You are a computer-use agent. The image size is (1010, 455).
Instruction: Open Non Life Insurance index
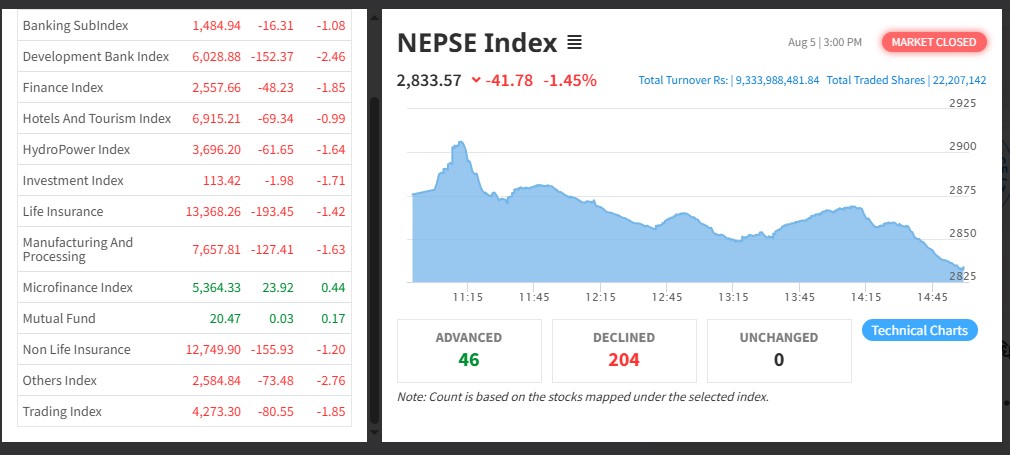76,349
